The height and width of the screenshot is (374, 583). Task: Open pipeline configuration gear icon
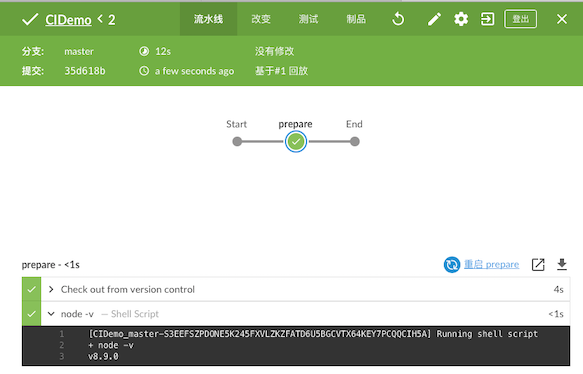pyautogui.click(x=461, y=19)
